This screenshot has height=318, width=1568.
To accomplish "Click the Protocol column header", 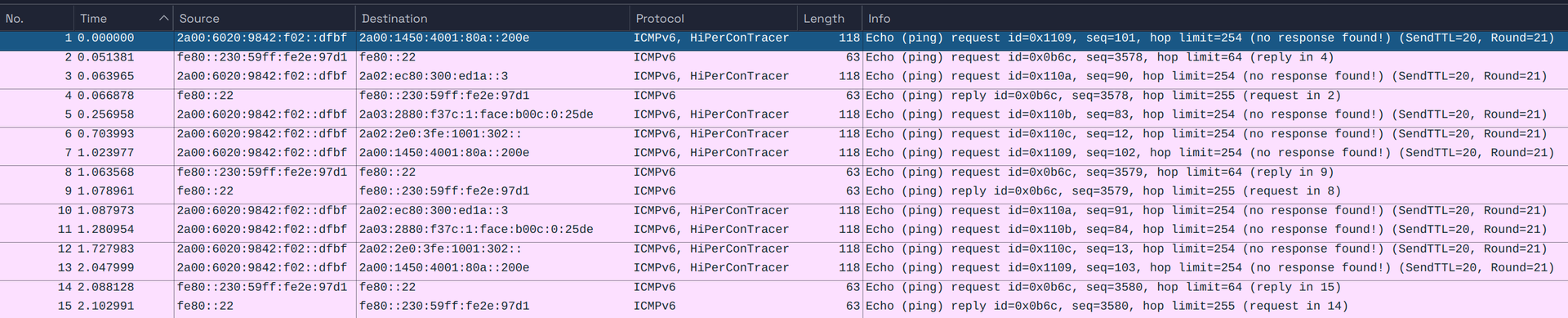I will pyautogui.click(x=713, y=18).
